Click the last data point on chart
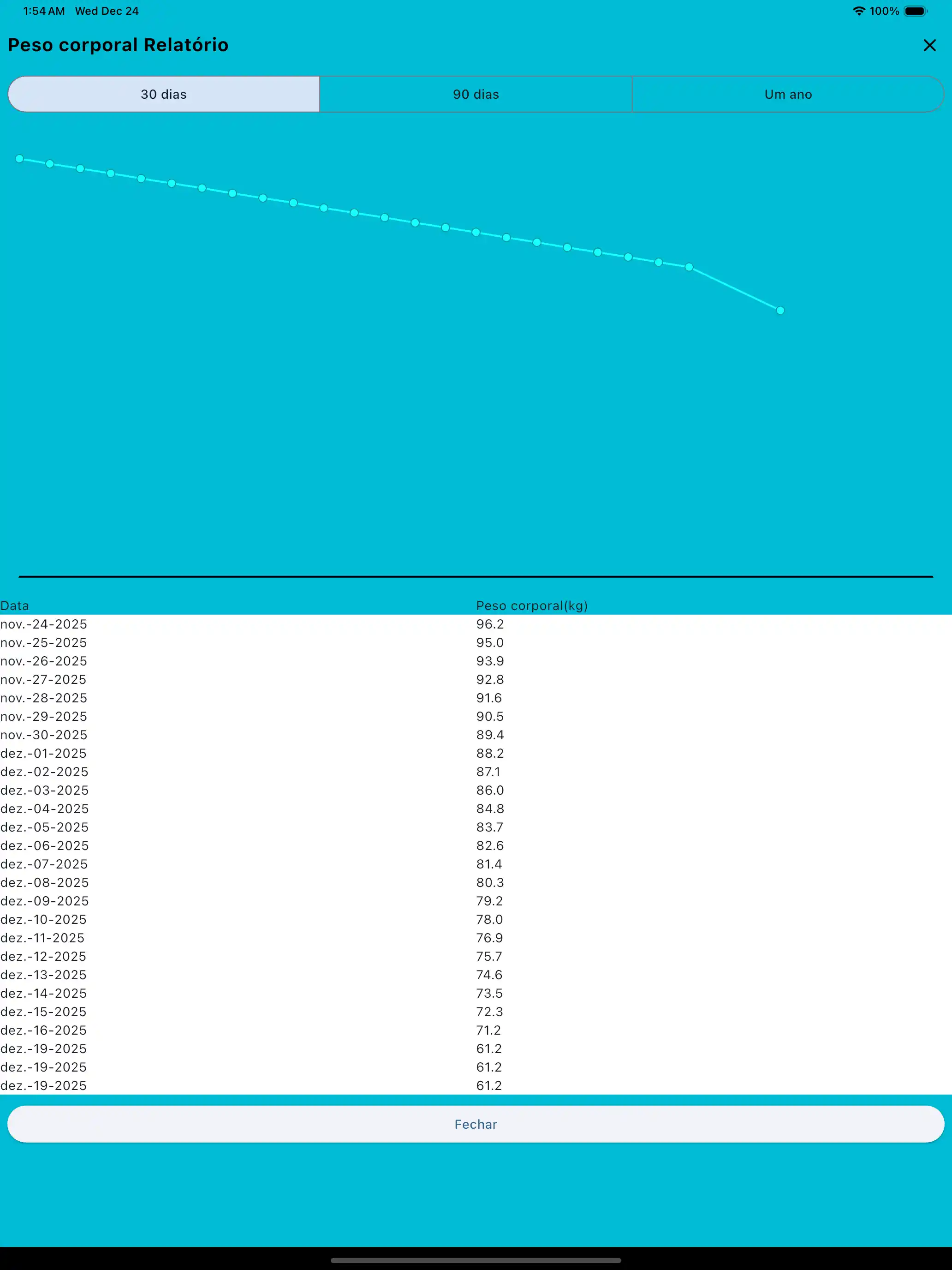The width and height of the screenshot is (952, 1270). [x=780, y=311]
